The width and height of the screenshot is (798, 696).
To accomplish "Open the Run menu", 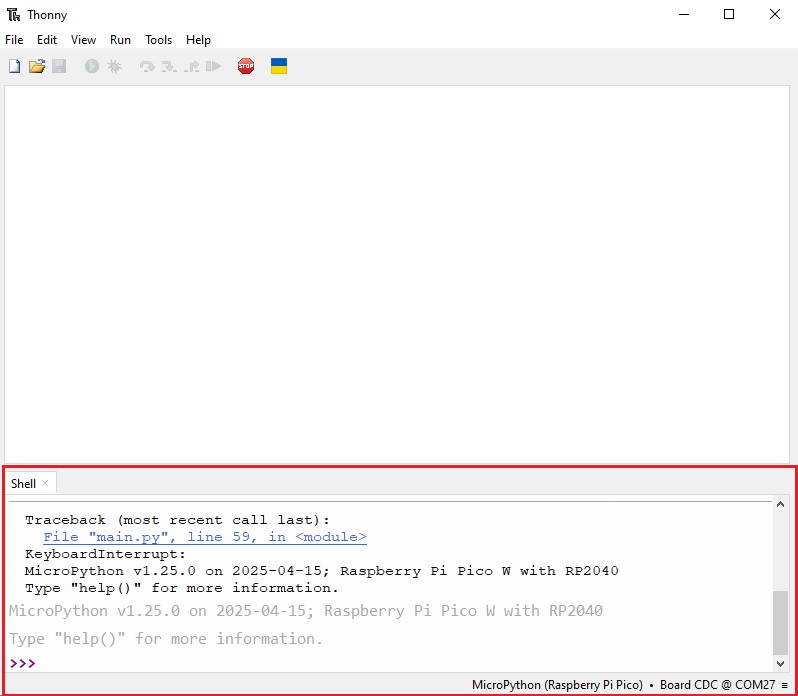I will point(120,40).
